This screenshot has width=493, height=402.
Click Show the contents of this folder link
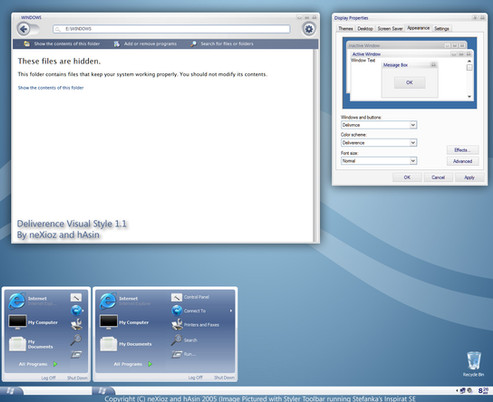51,88
